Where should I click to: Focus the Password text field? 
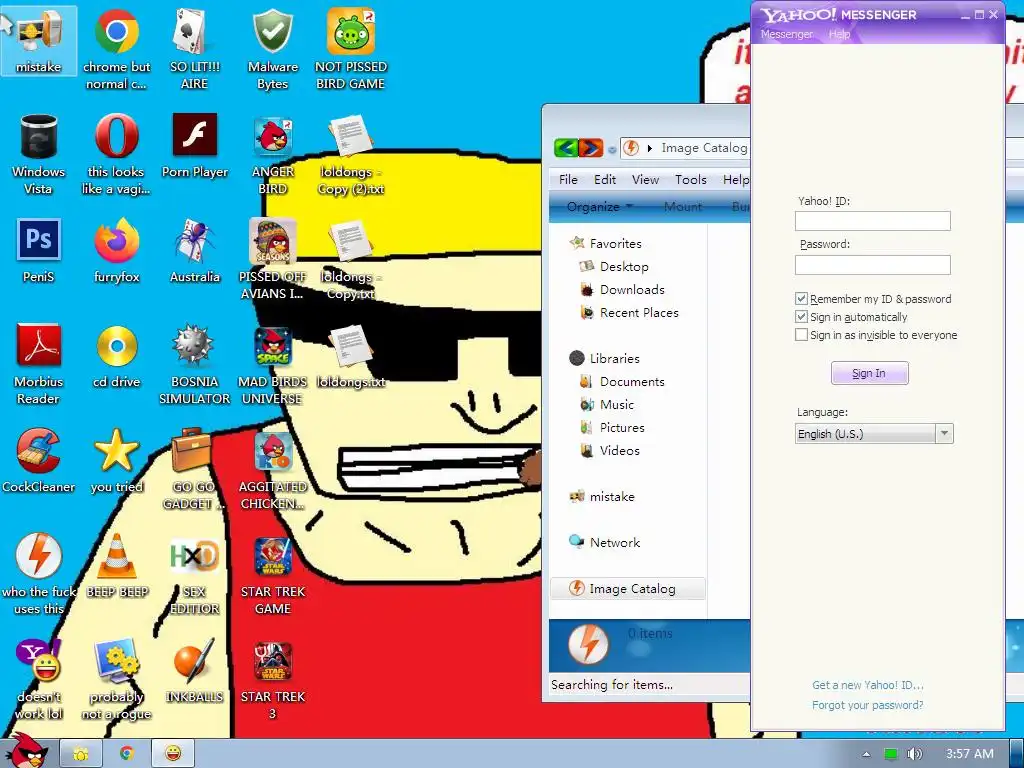[x=872, y=264]
